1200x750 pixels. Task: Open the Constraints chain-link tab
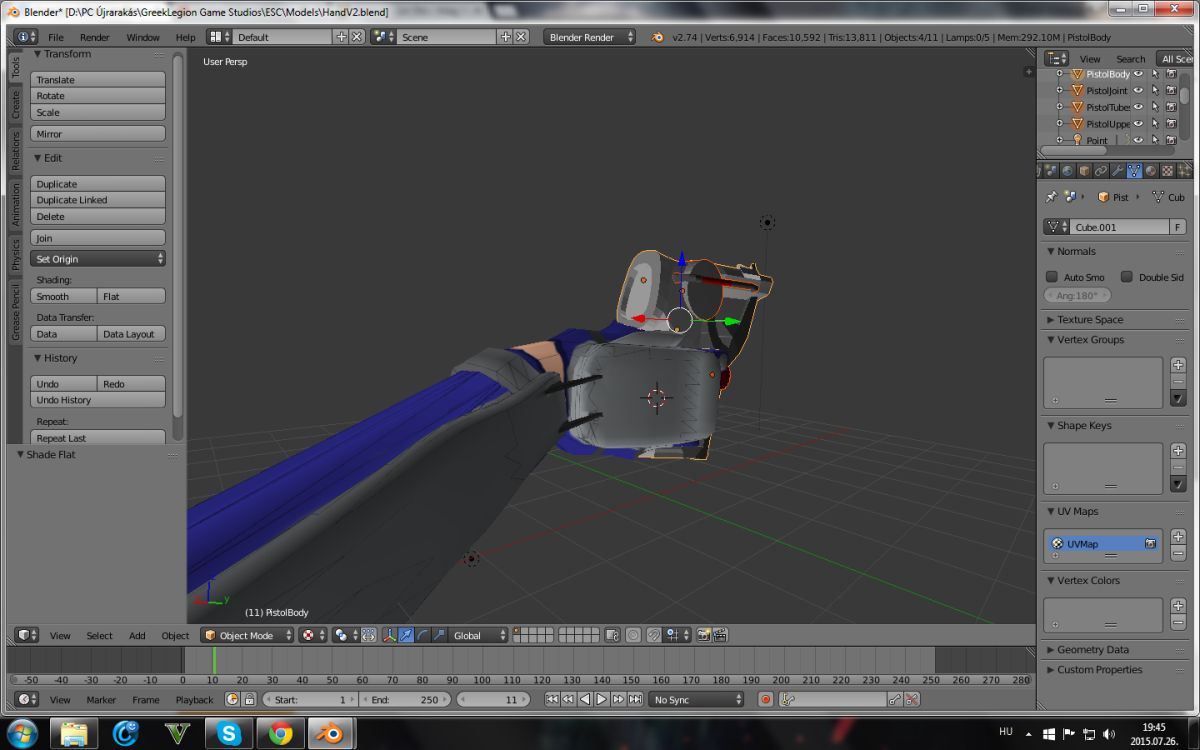[1101, 171]
